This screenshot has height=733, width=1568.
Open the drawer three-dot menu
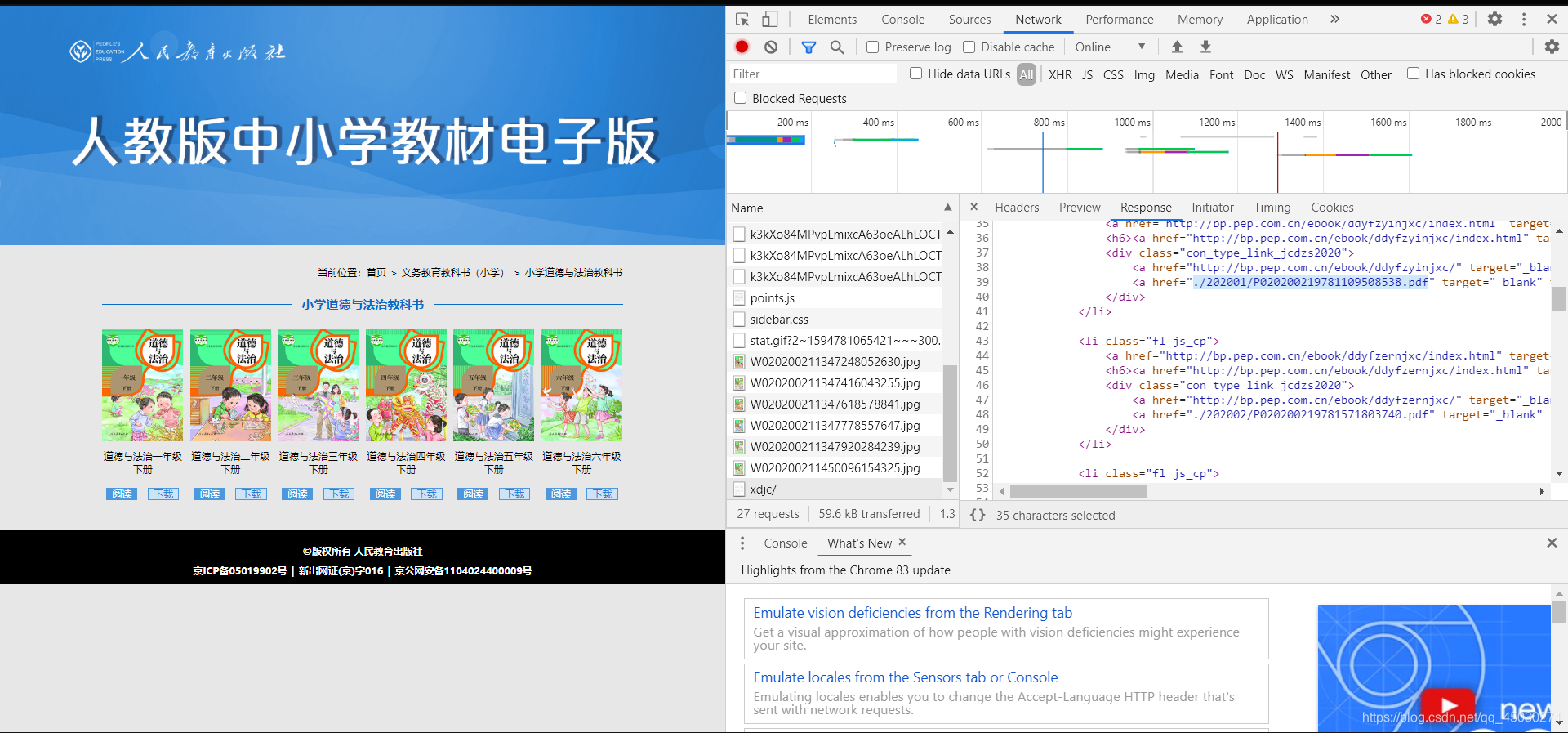point(742,543)
